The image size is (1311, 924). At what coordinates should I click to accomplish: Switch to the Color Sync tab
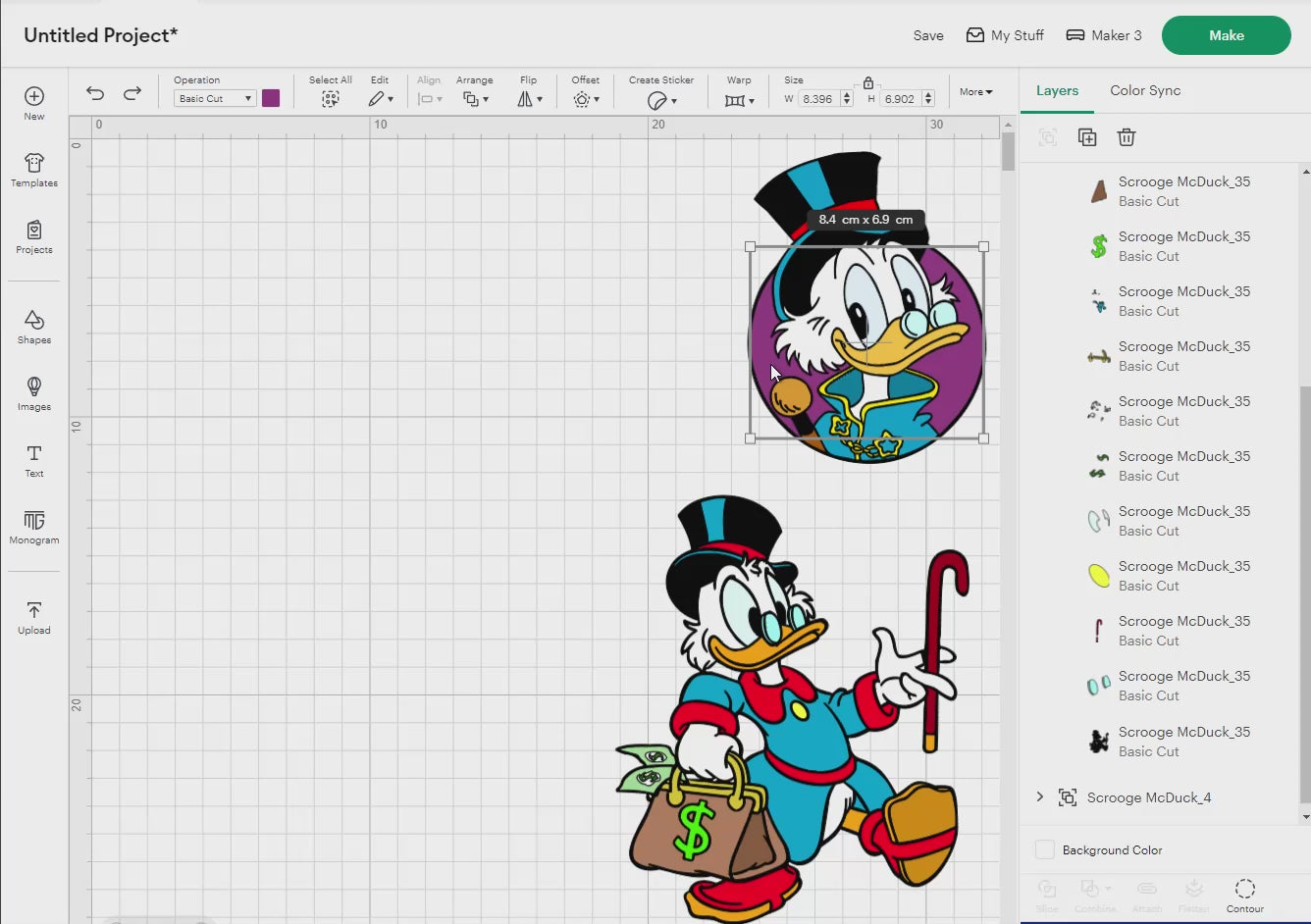[x=1145, y=90]
